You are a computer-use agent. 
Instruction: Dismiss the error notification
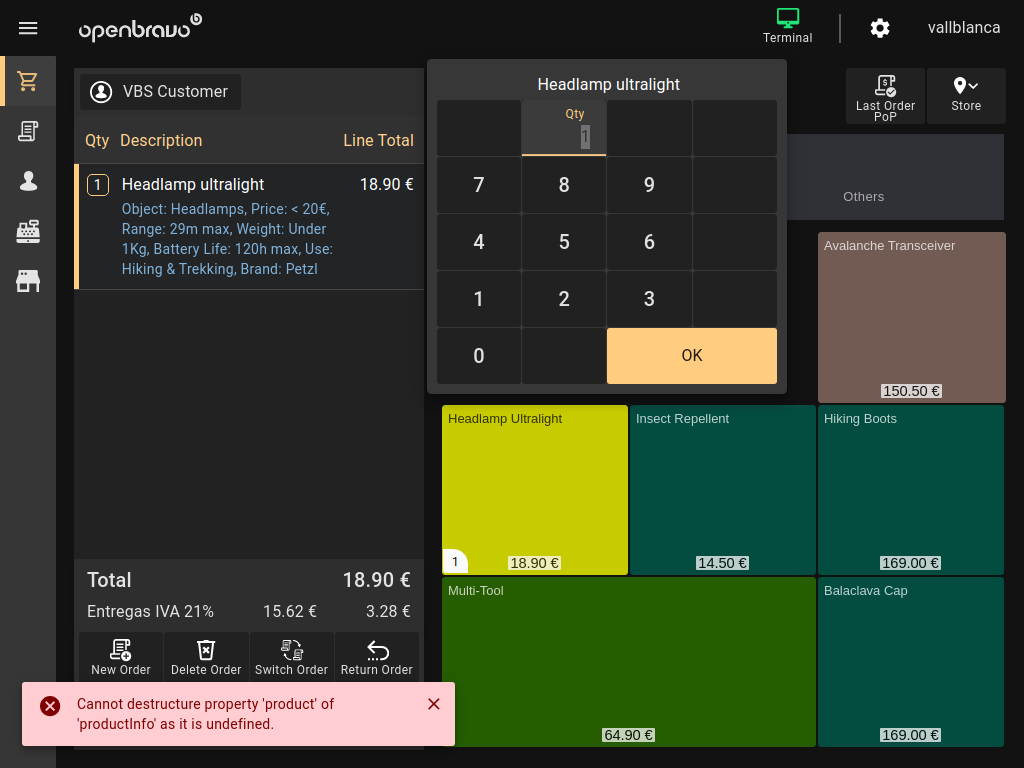[x=434, y=704]
